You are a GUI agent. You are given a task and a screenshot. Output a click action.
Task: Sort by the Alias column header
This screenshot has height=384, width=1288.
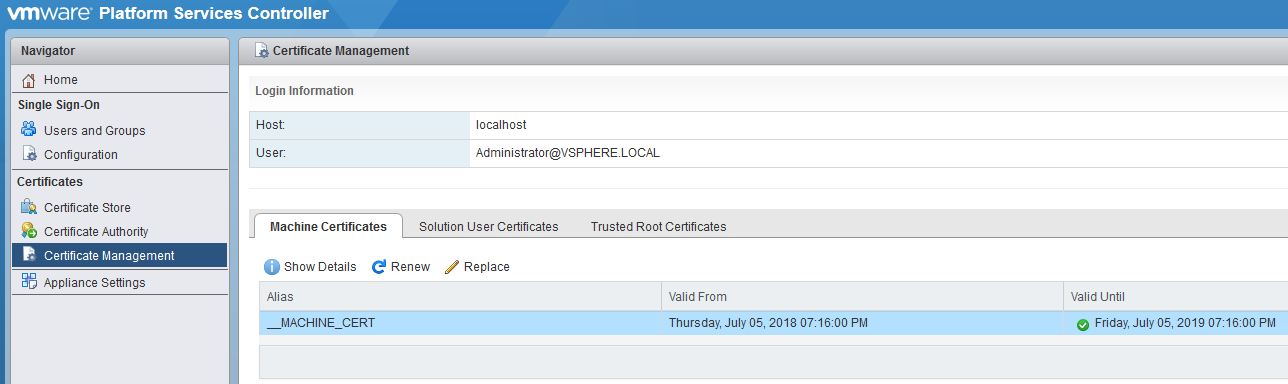pos(460,296)
